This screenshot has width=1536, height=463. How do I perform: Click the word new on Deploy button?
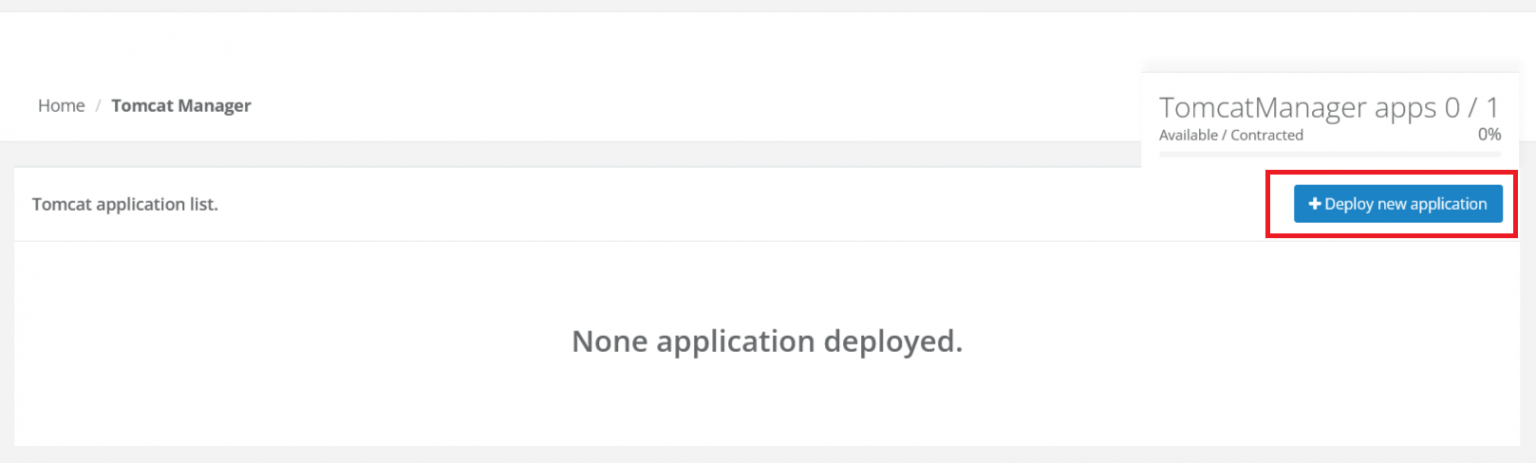click(1391, 204)
